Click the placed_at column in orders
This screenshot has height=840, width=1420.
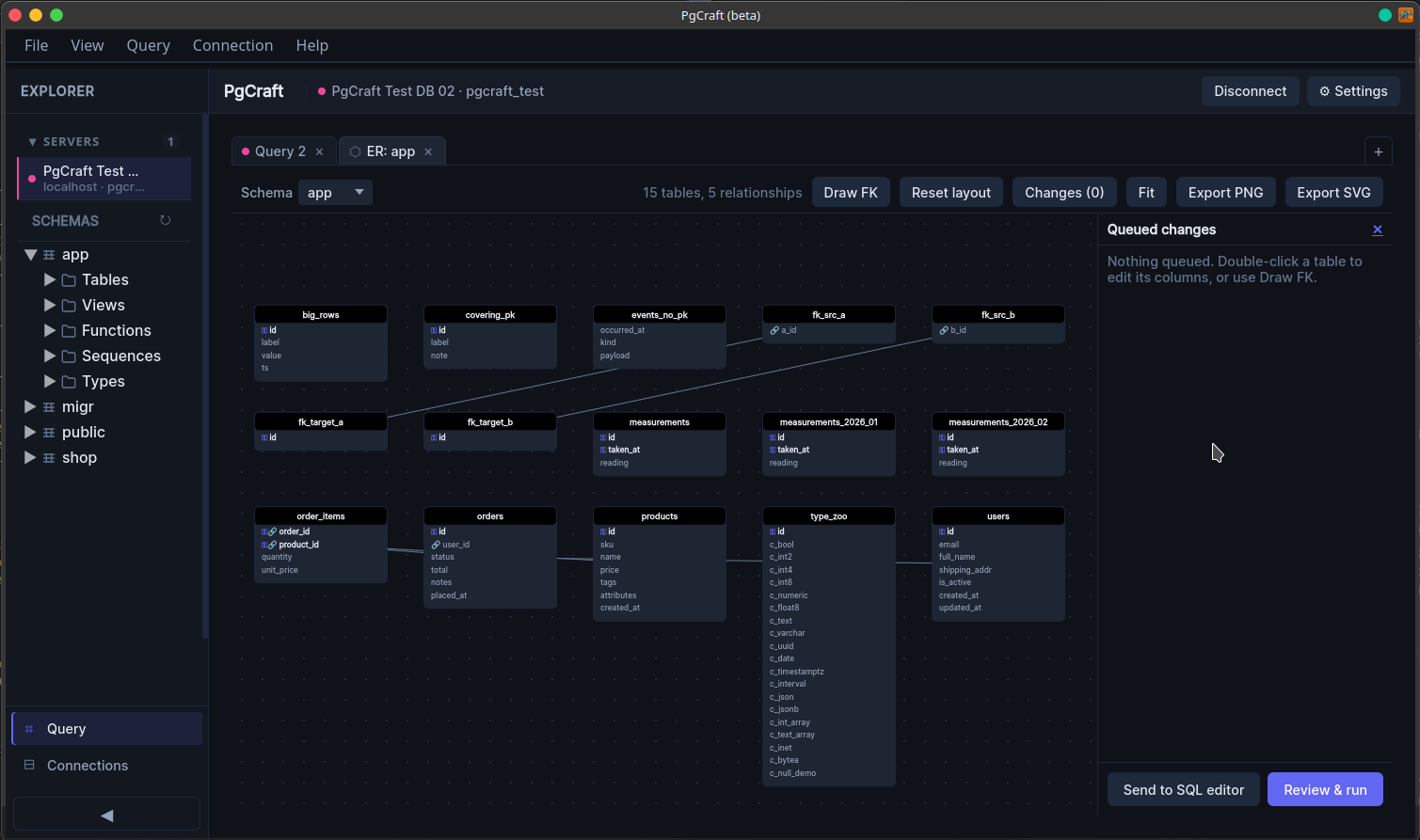click(449, 595)
